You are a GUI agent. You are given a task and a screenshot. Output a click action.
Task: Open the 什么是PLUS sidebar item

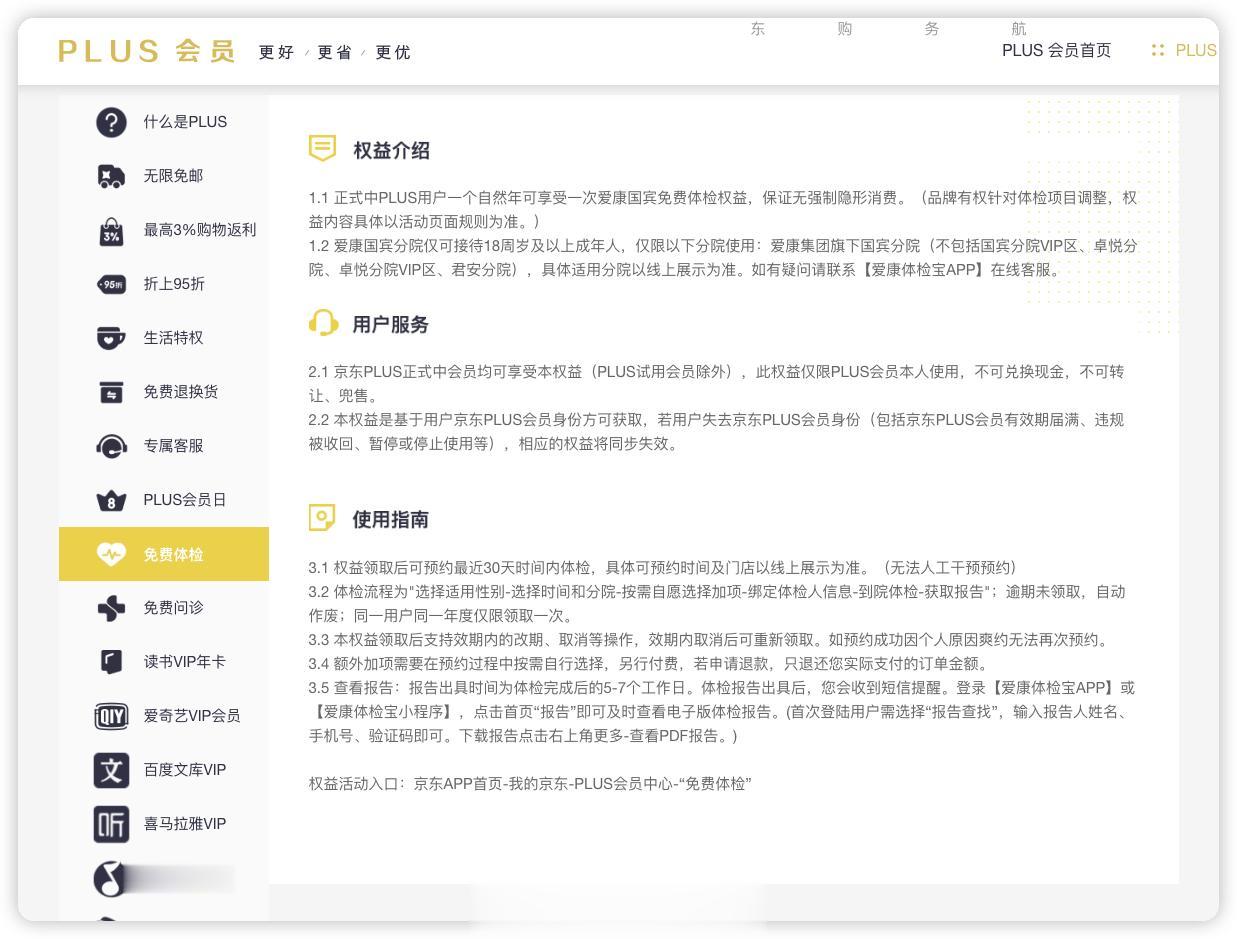(x=164, y=122)
